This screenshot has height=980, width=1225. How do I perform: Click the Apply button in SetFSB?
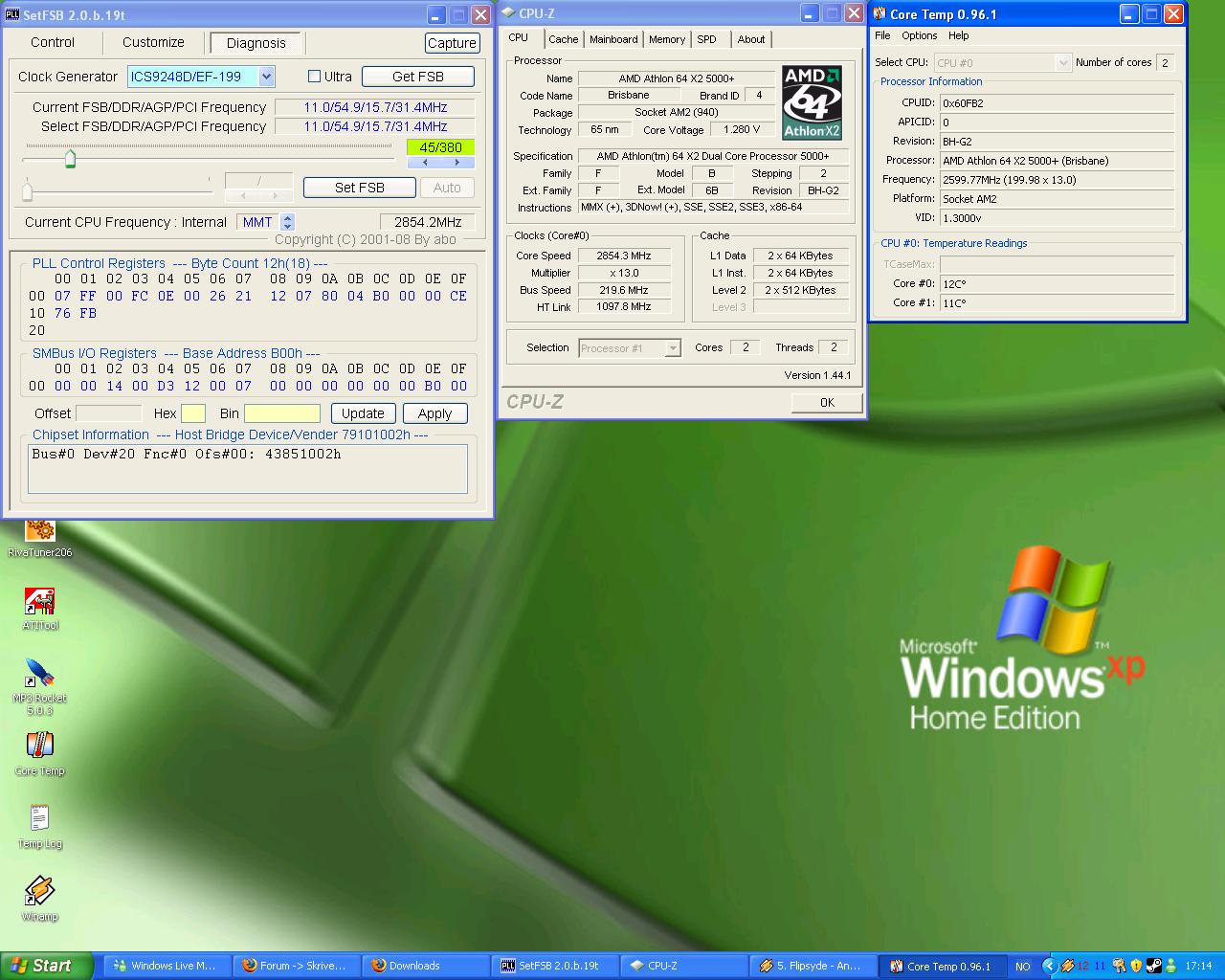(x=434, y=413)
